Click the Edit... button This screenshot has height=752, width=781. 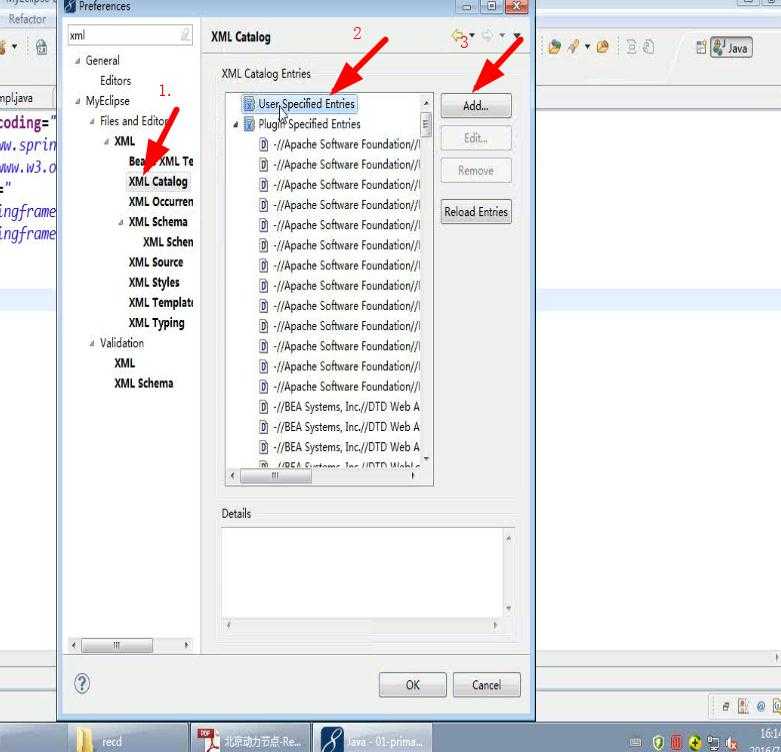click(476, 138)
